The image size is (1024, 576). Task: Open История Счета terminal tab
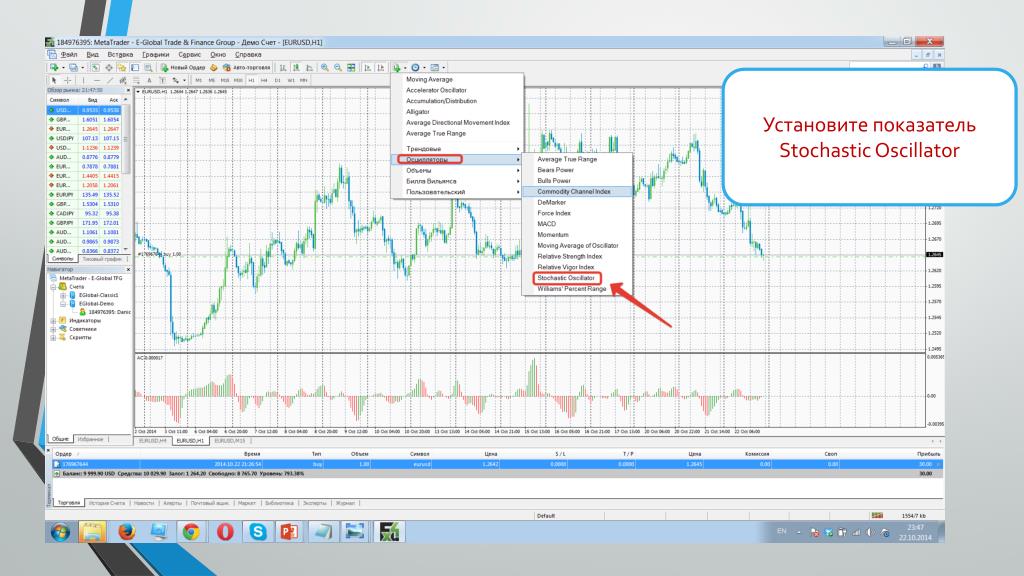[106, 503]
